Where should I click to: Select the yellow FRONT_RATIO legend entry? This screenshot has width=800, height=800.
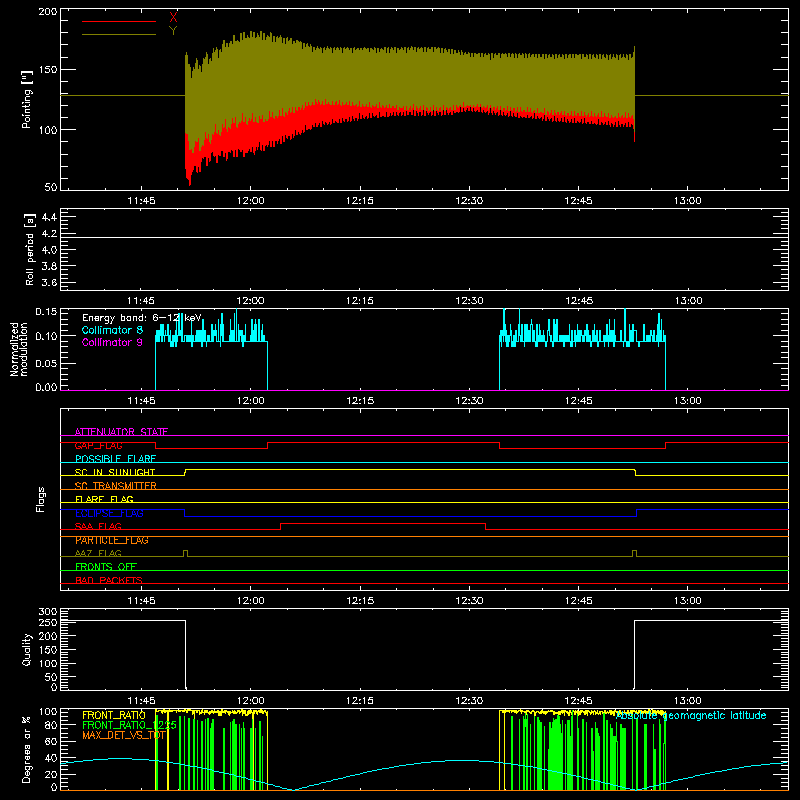114,715
